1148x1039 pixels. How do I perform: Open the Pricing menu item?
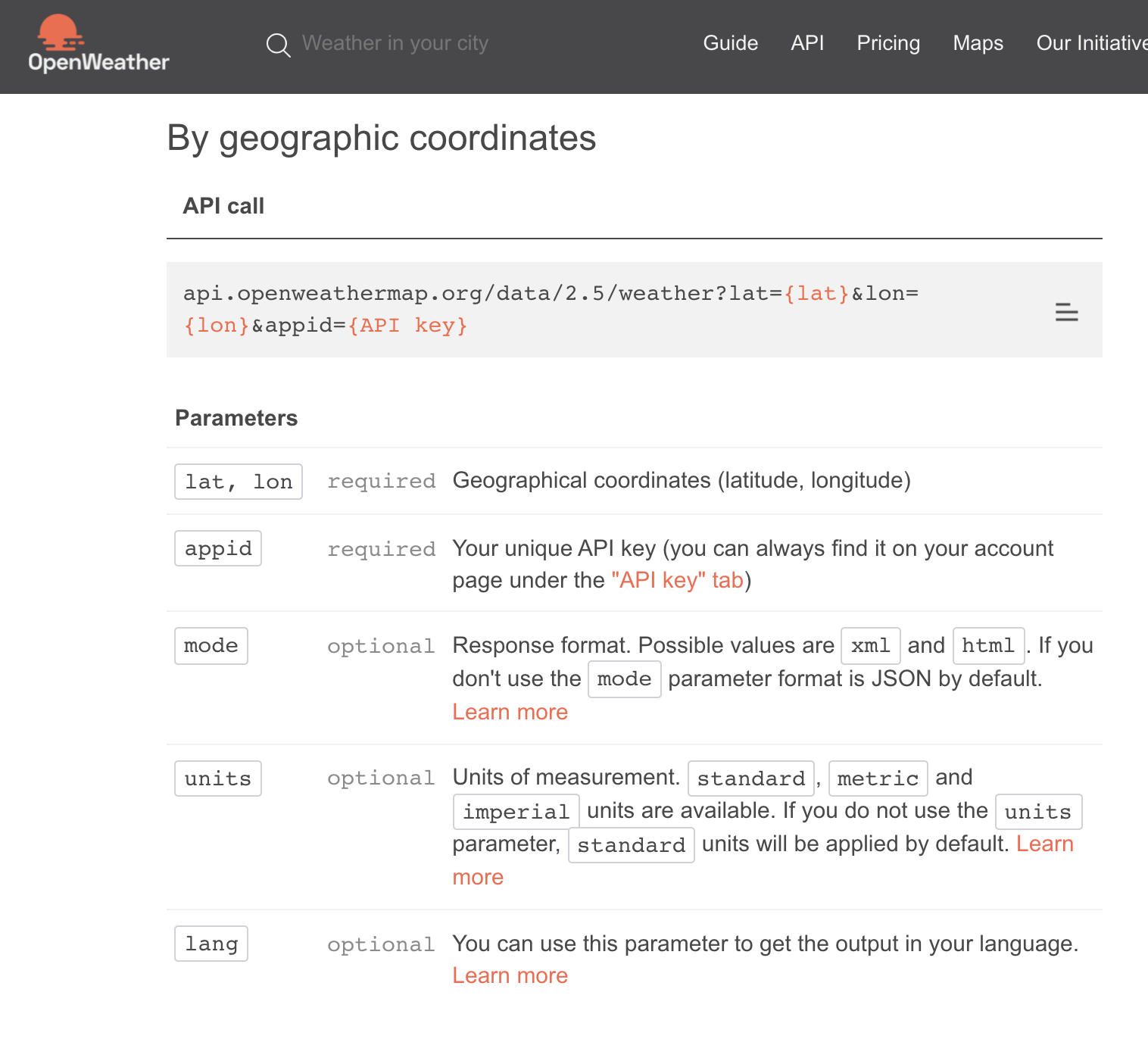pos(888,43)
